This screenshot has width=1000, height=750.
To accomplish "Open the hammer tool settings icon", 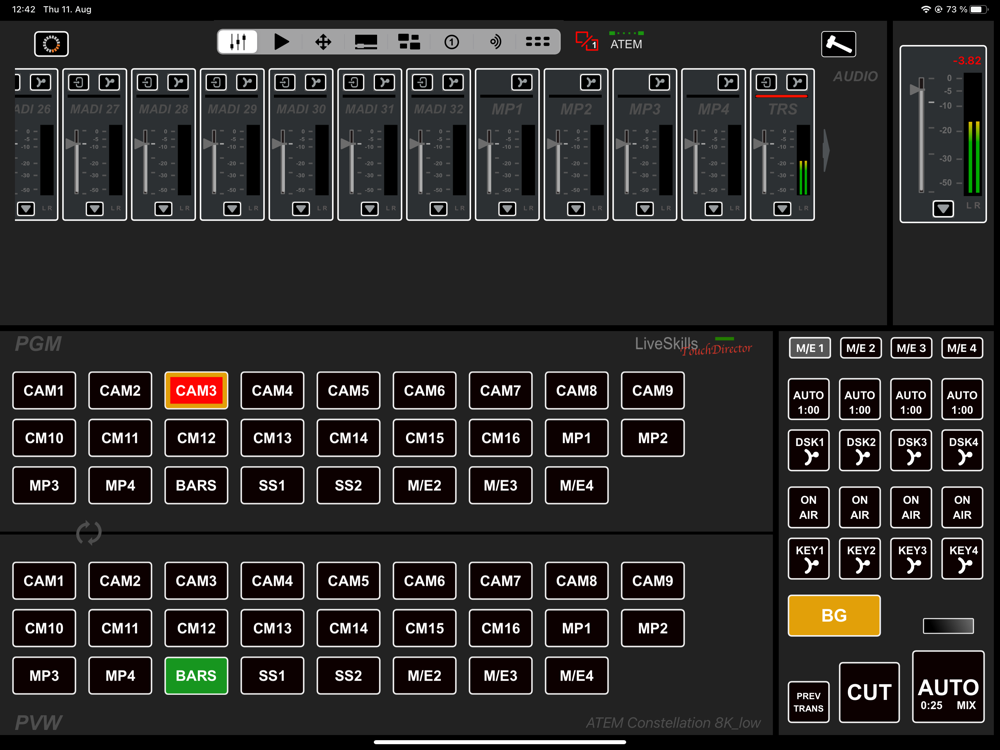I will point(838,43).
